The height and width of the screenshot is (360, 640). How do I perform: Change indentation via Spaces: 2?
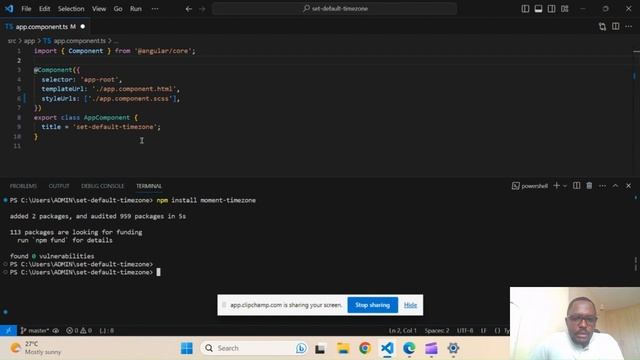pyautogui.click(x=437, y=331)
